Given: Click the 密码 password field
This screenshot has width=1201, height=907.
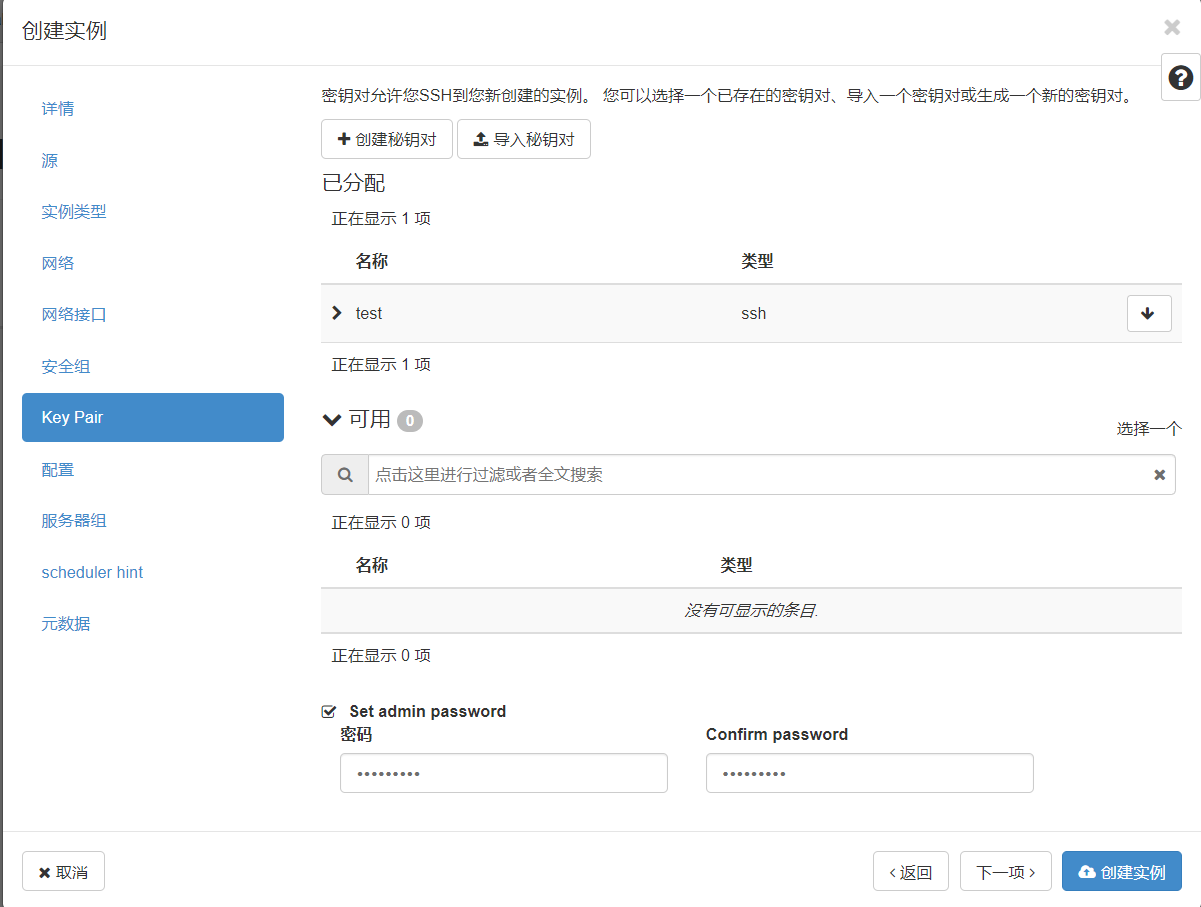Looking at the screenshot, I should coord(503,773).
